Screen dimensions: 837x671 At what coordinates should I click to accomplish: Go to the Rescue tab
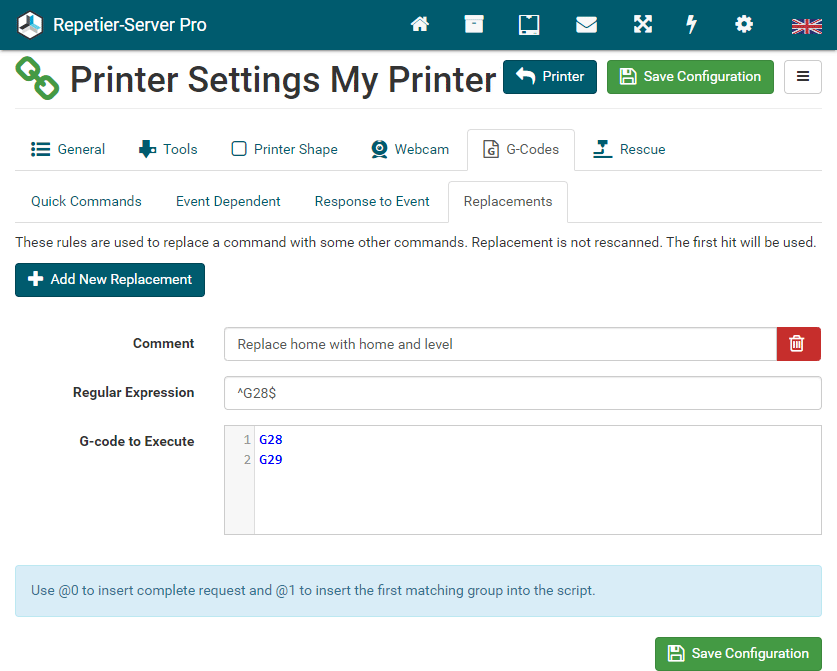tap(629, 149)
